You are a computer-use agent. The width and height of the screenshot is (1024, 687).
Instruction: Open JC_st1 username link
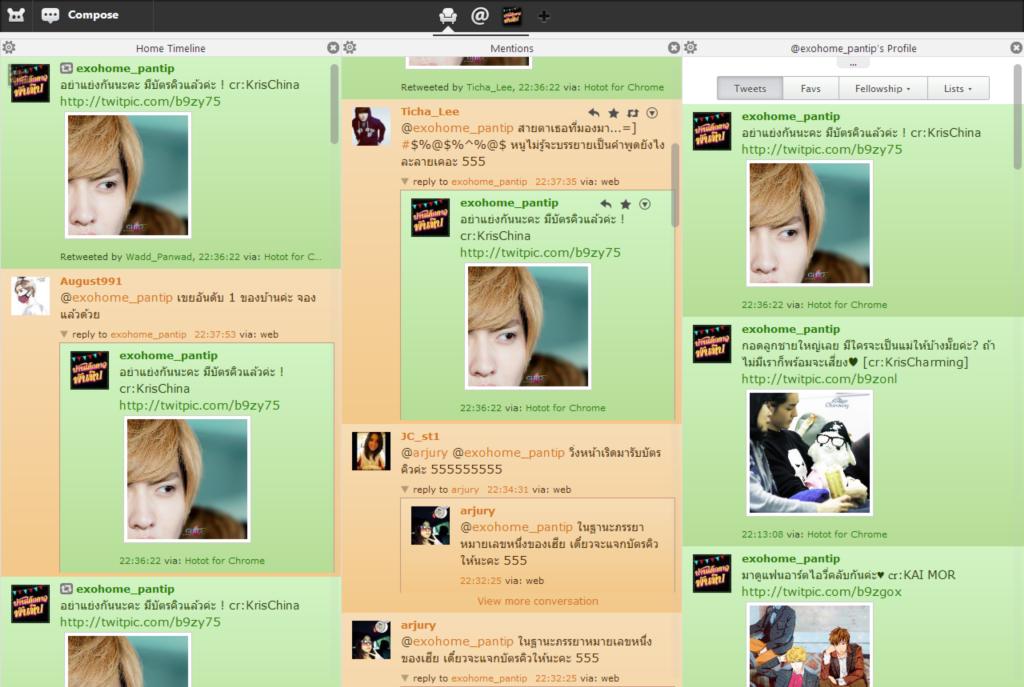pos(420,436)
